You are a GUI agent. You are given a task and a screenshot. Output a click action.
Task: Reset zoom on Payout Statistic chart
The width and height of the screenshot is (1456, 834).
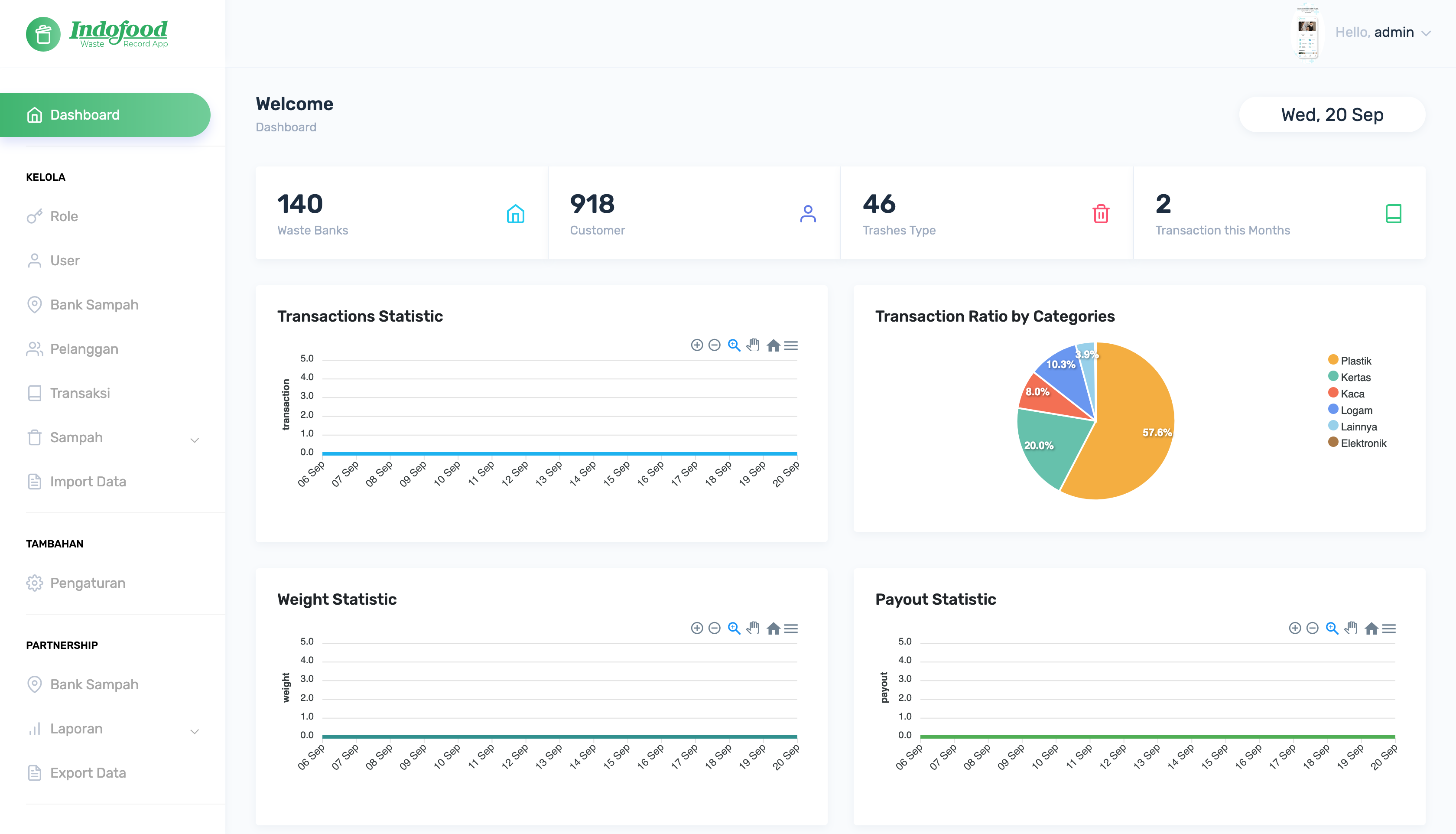coord(1371,629)
